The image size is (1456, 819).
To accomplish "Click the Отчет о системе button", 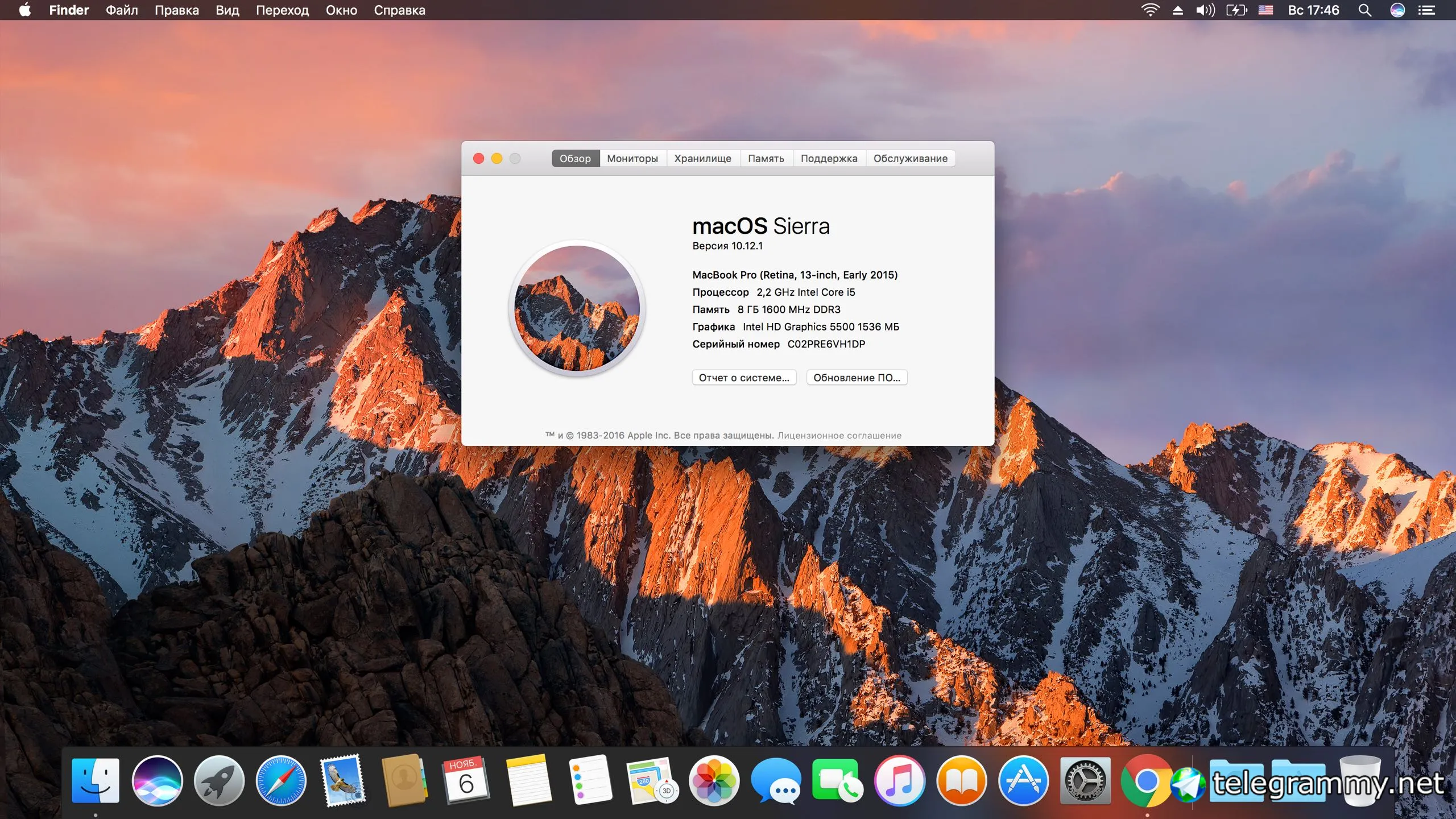I will [744, 378].
